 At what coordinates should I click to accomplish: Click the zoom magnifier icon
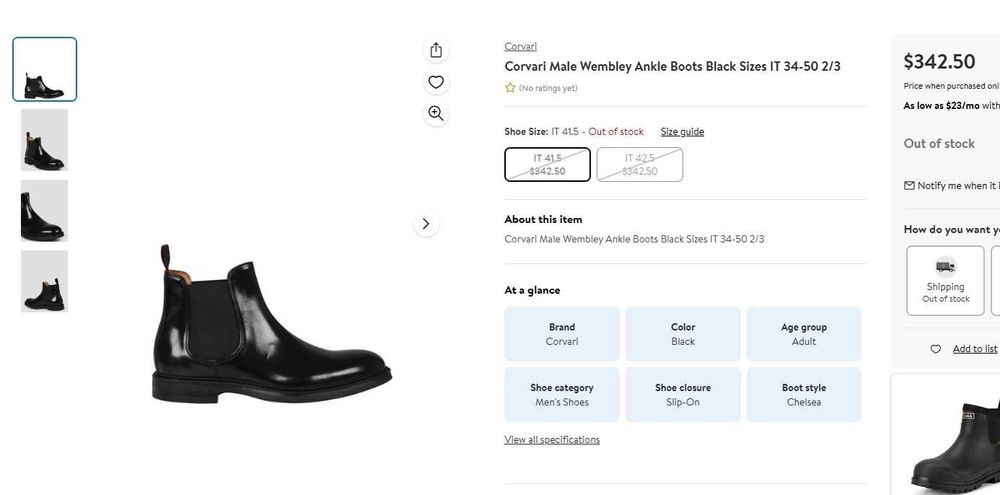click(435, 113)
